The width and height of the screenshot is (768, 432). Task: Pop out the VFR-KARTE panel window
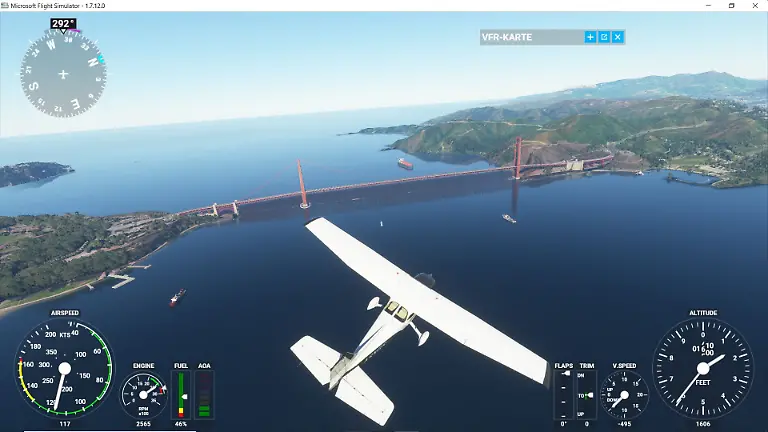pyautogui.click(x=604, y=37)
